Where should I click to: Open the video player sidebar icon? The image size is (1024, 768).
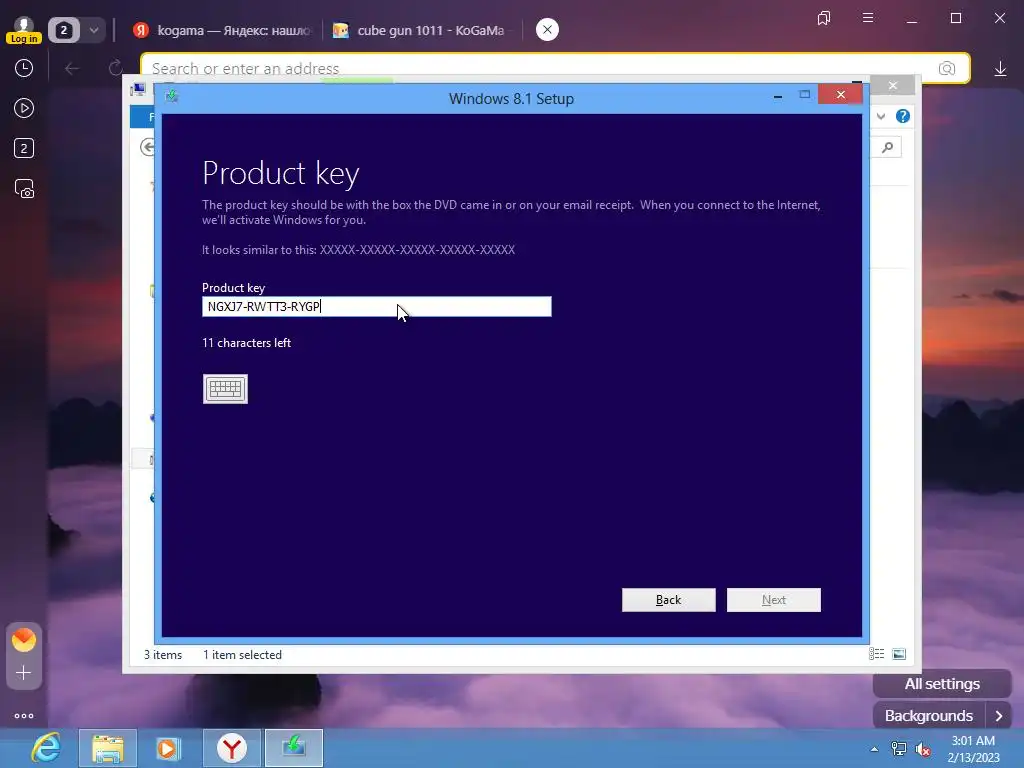[24, 108]
